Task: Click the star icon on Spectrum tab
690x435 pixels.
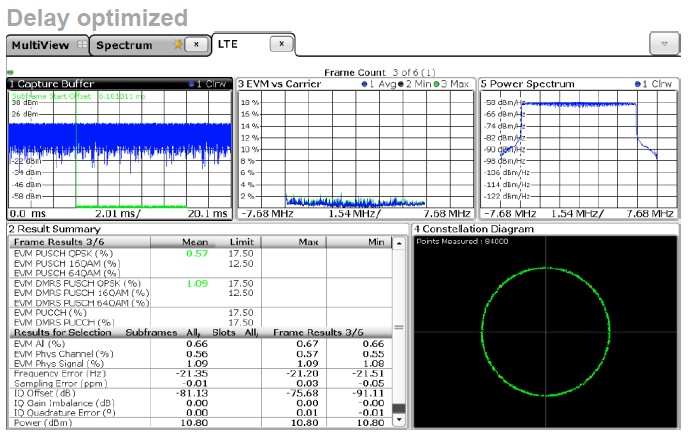Action: [x=178, y=45]
